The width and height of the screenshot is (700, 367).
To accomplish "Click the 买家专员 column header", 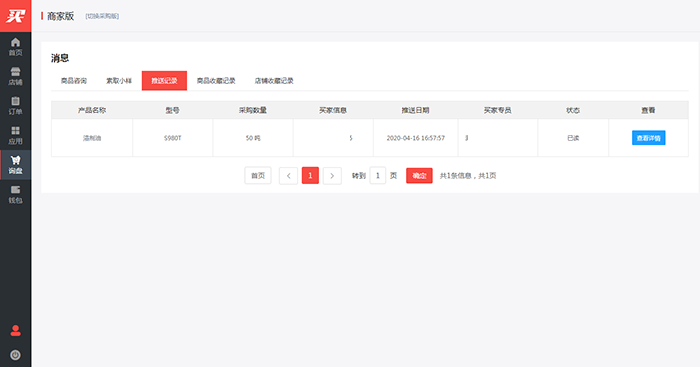I will [x=497, y=110].
